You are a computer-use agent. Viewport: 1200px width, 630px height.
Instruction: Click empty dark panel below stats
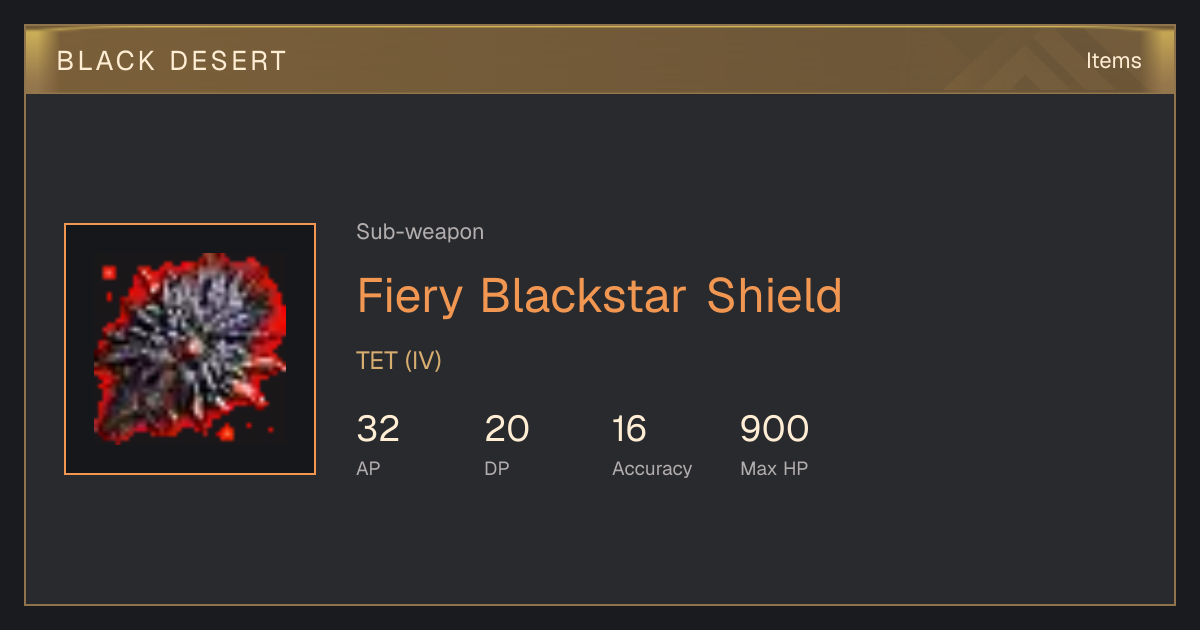[600, 545]
